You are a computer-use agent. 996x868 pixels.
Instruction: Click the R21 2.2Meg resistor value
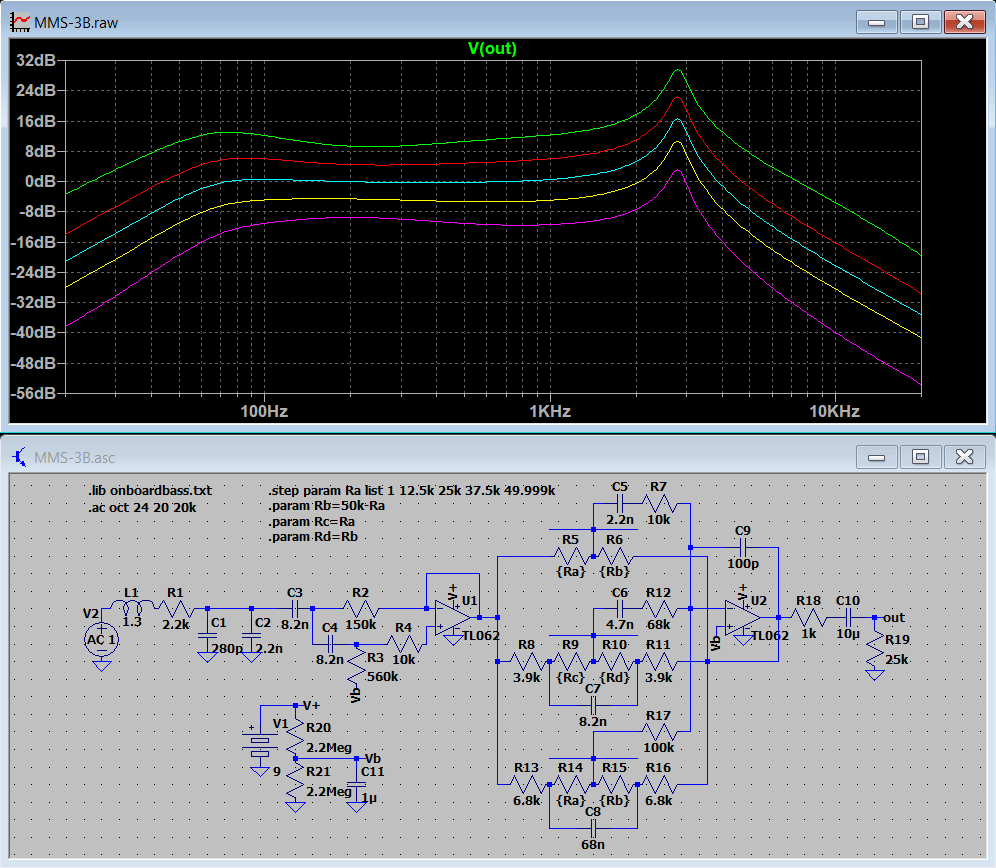click(329, 792)
